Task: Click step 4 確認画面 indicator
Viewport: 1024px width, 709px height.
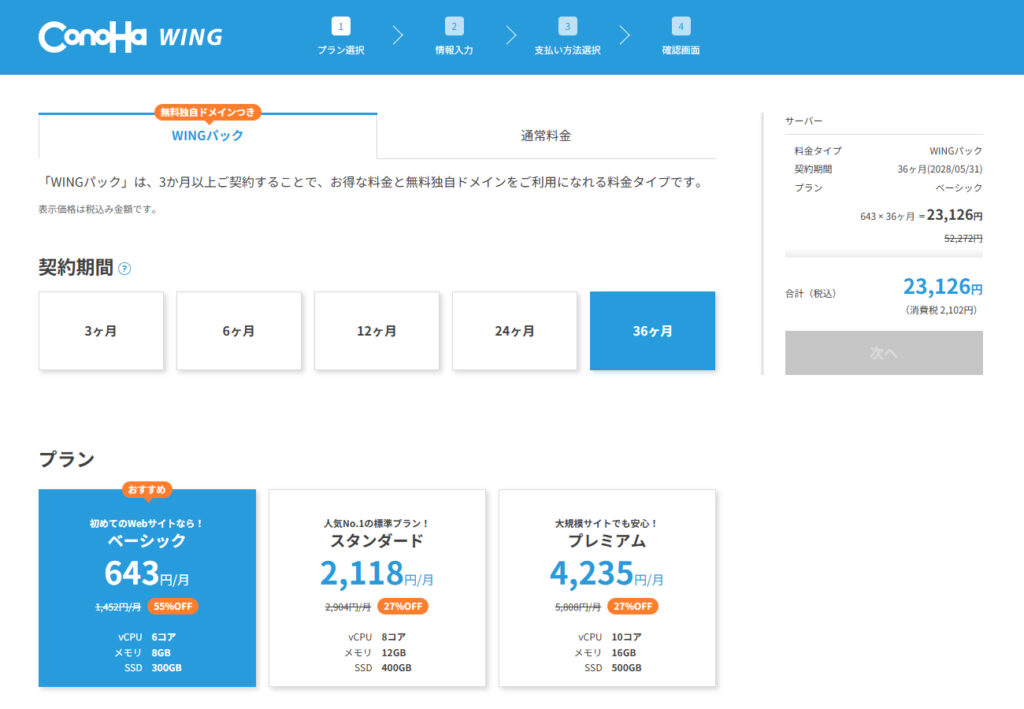Action: coord(681,36)
